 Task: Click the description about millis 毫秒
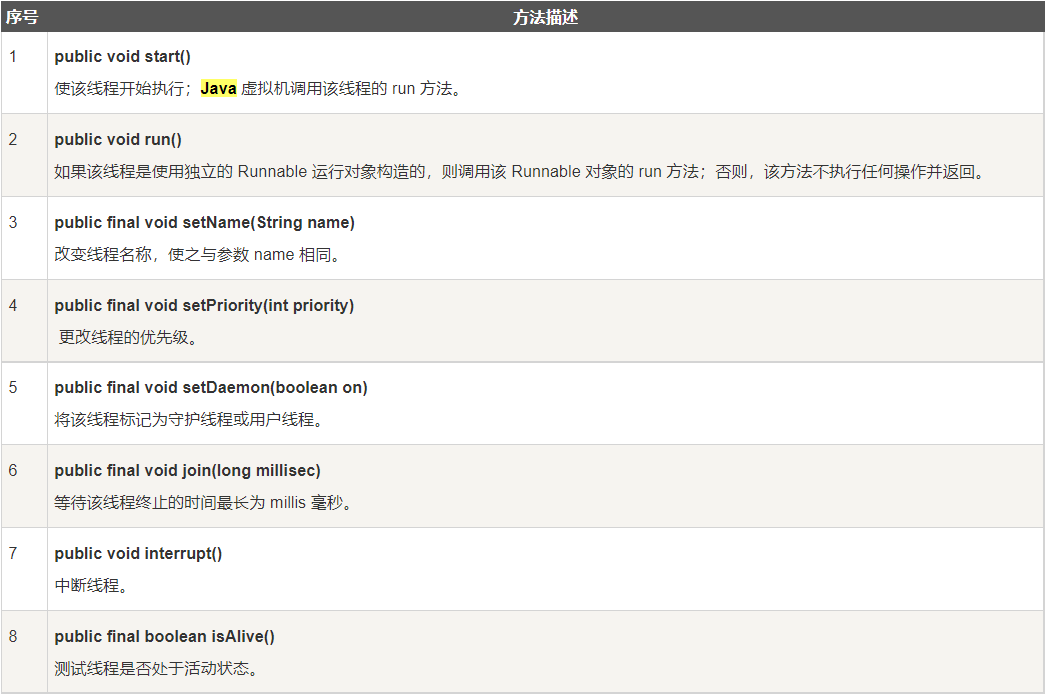[203, 503]
